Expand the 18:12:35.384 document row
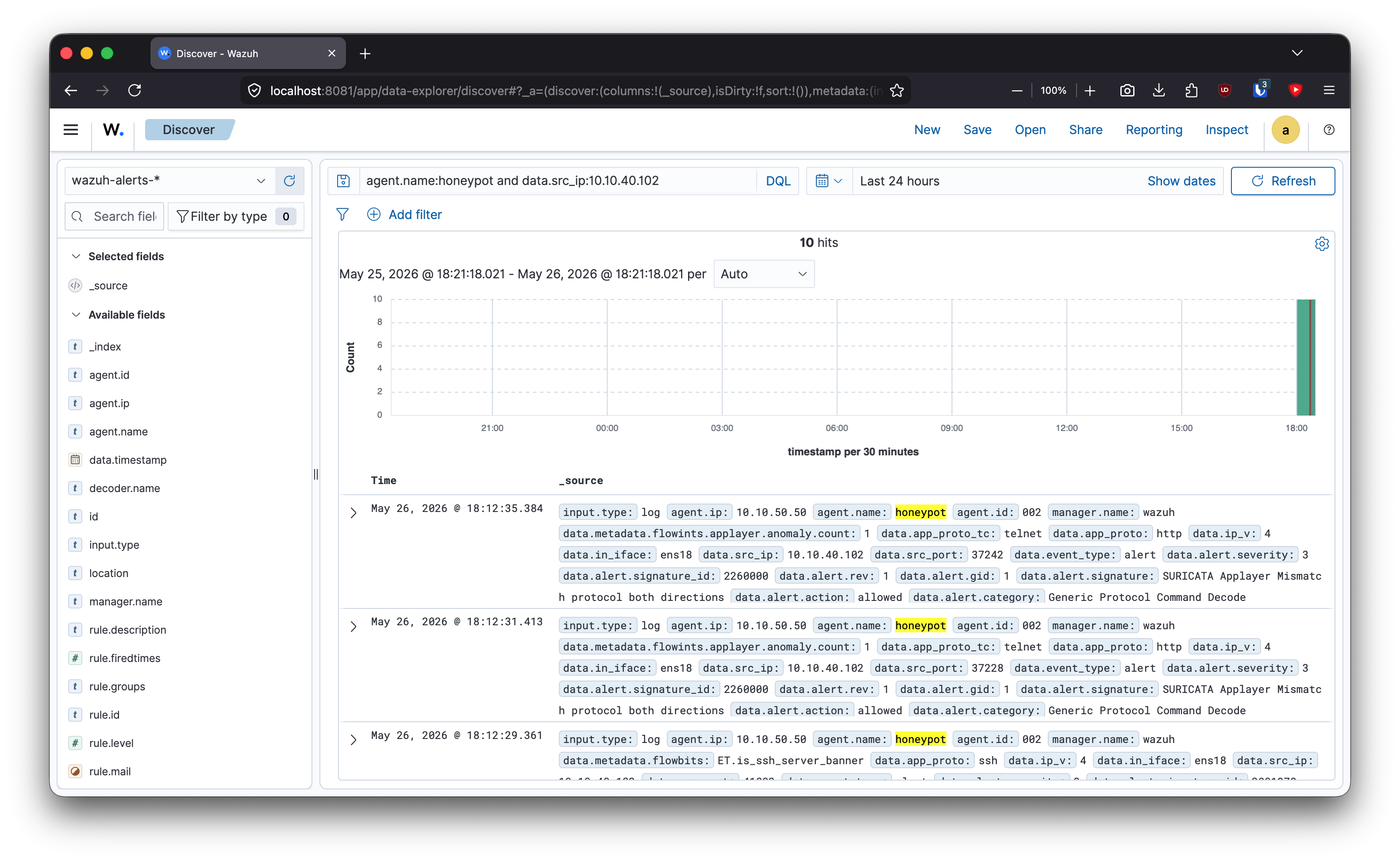 click(354, 512)
